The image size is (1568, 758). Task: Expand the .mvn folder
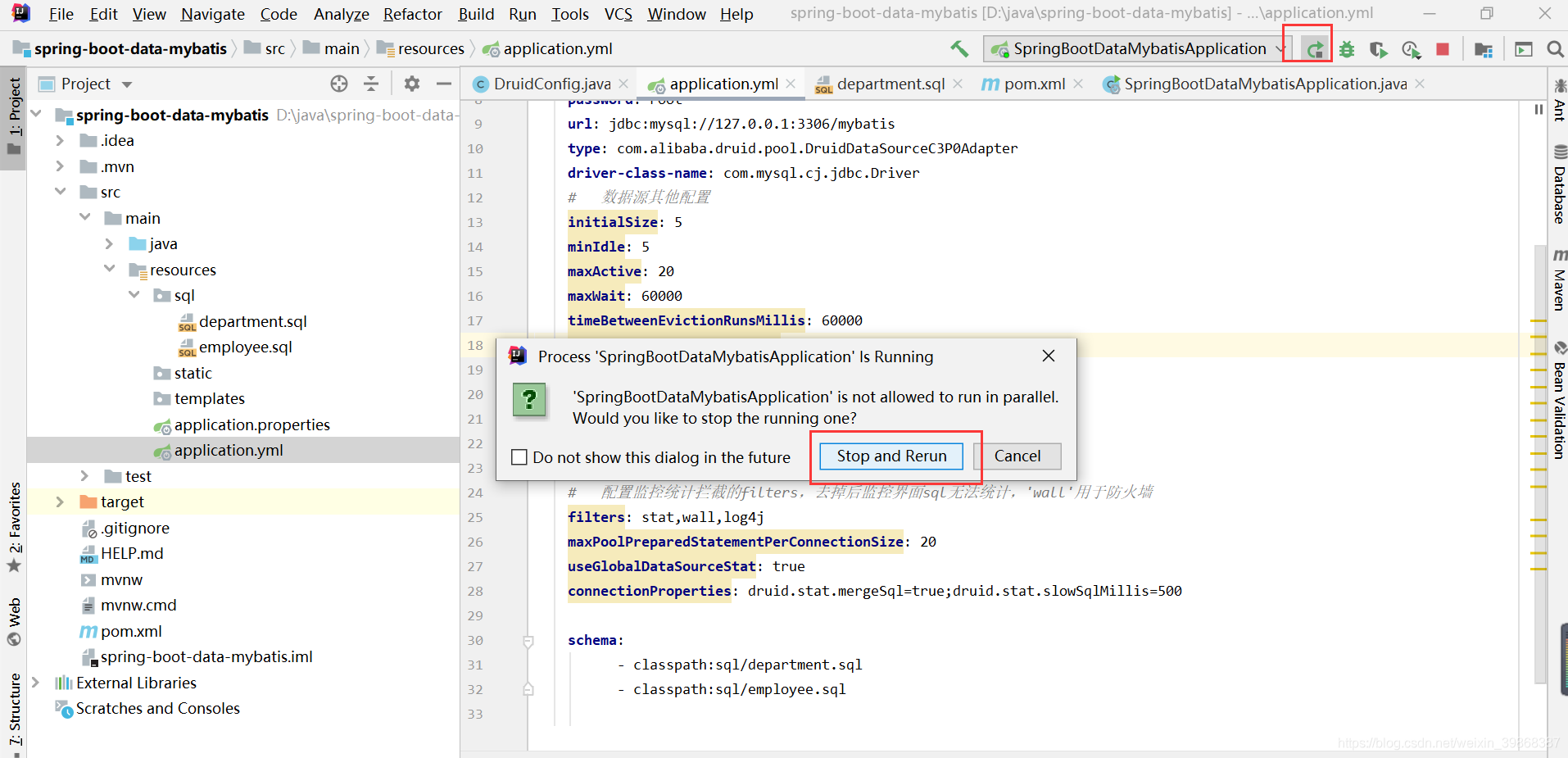pyautogui.click(x=60, y=166)
